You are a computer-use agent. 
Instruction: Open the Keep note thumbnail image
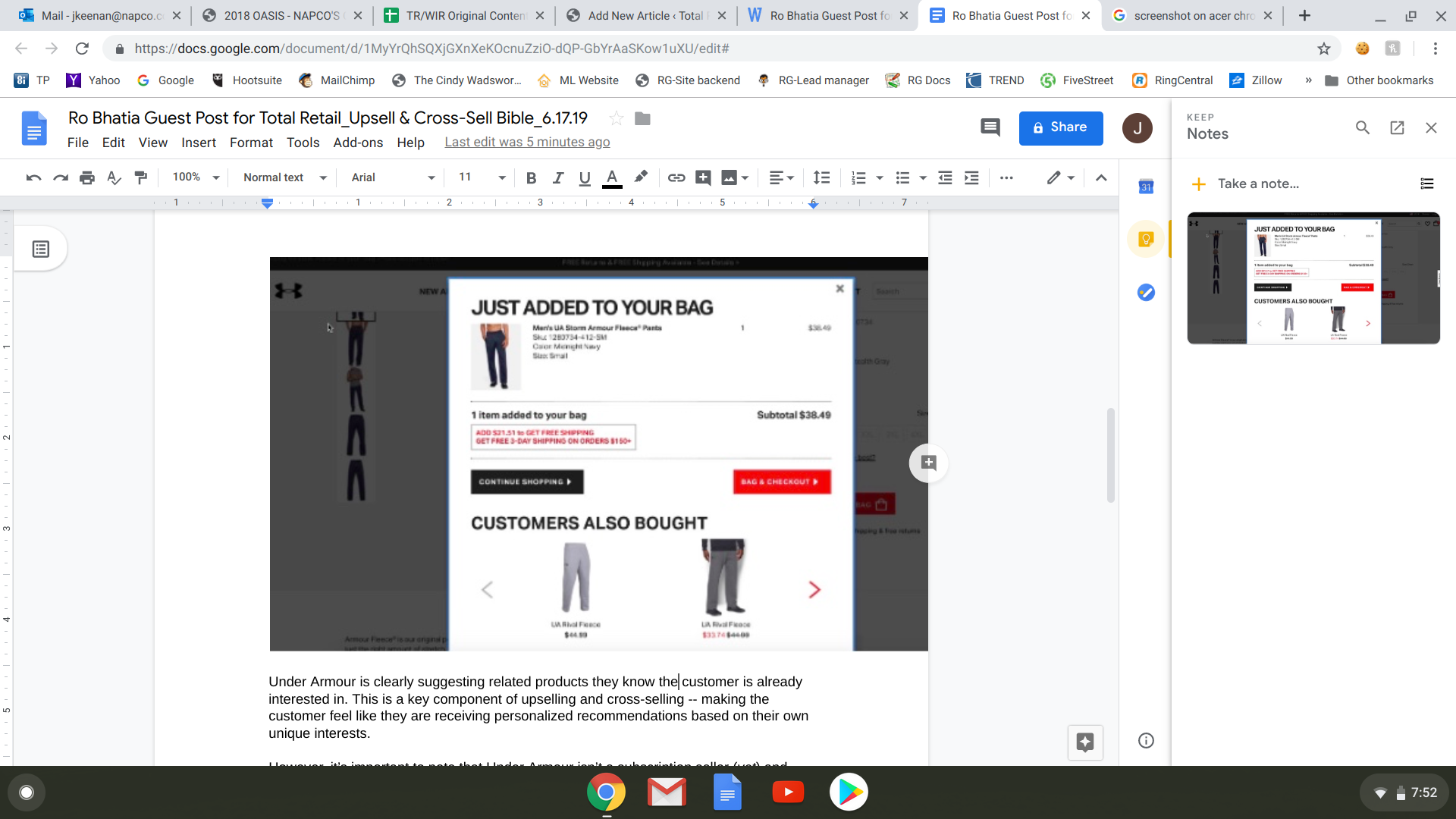point(1313,278)
